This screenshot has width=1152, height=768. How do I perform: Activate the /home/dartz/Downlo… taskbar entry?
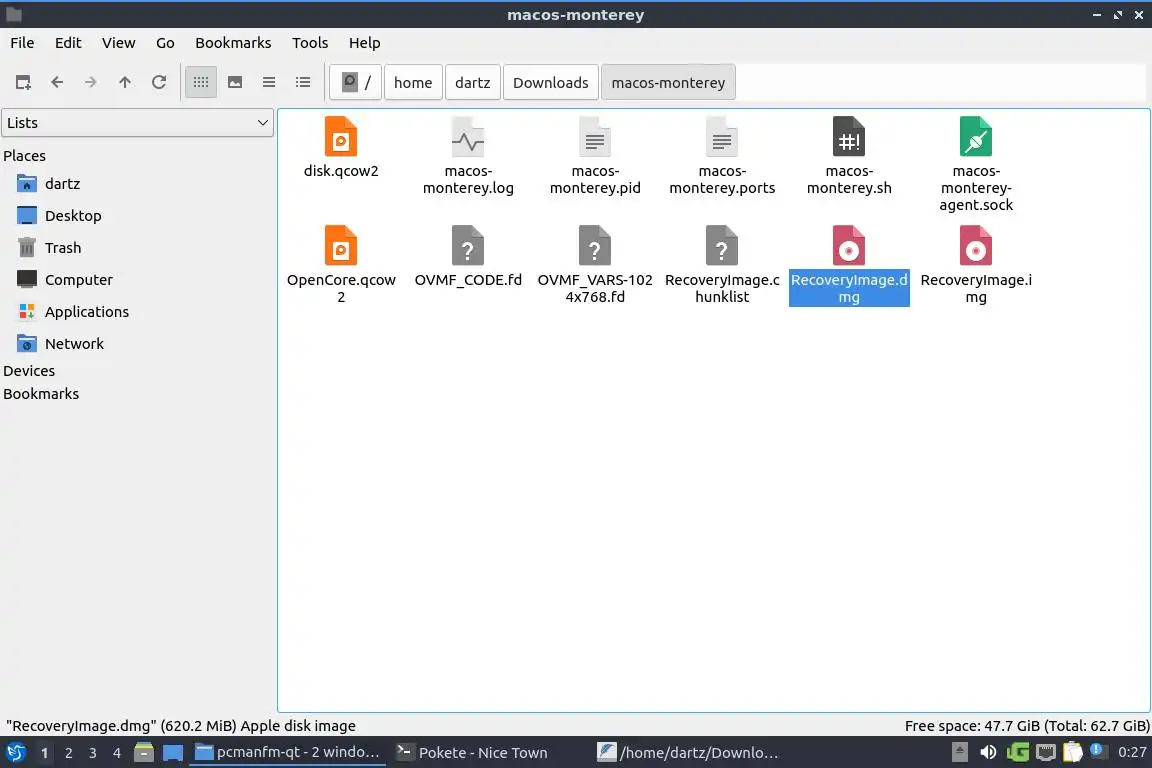click(x=688, y=753)
